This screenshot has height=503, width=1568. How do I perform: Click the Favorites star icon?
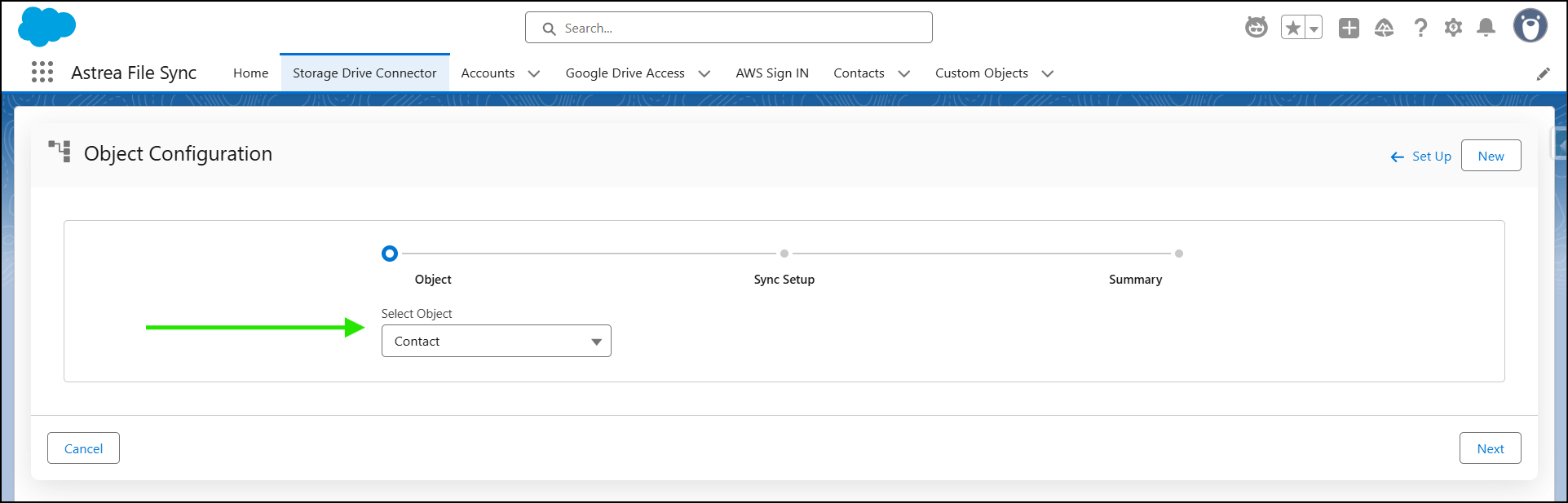1293,28
